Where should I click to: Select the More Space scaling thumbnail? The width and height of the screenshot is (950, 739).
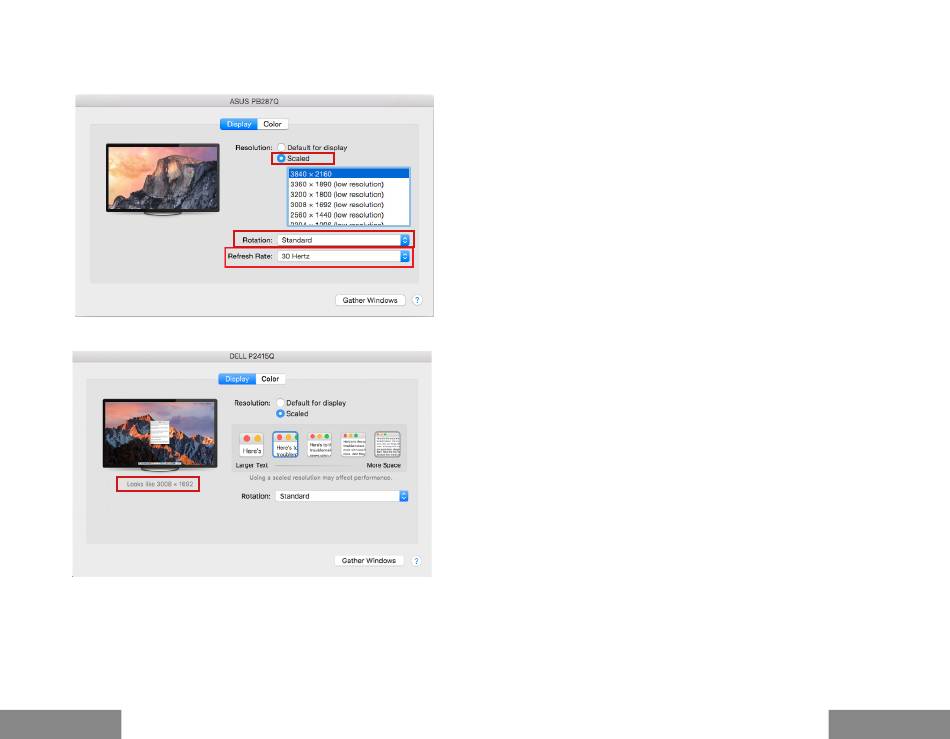pos(387,445)
